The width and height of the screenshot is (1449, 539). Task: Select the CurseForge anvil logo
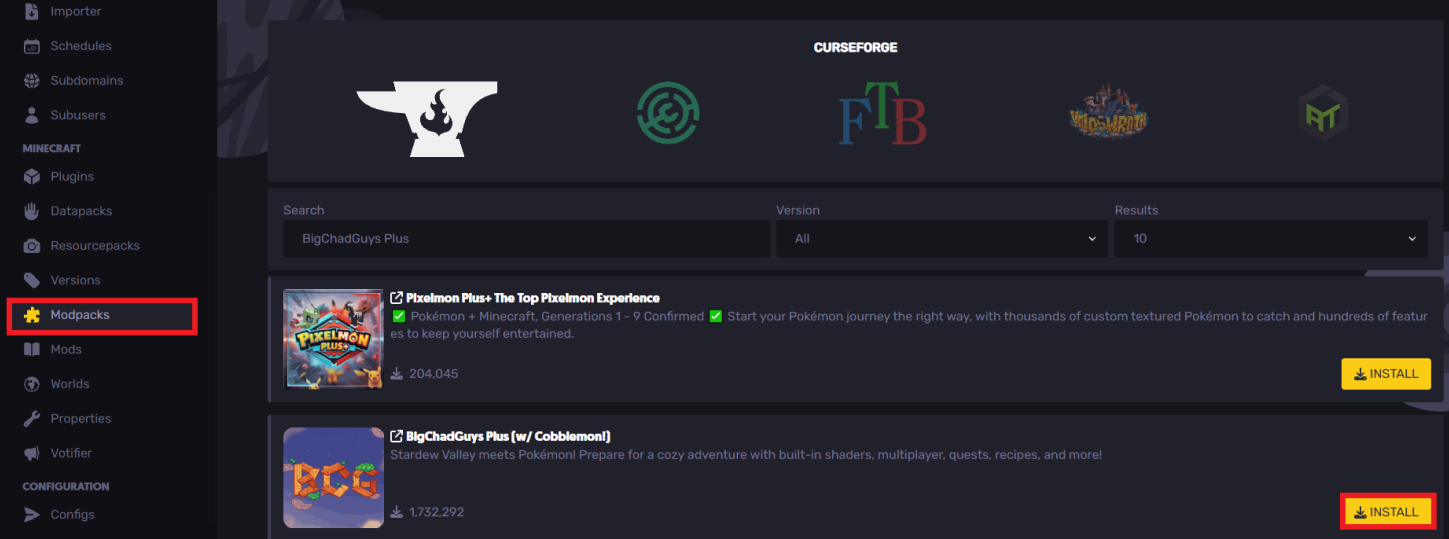[x=427, y=119]
